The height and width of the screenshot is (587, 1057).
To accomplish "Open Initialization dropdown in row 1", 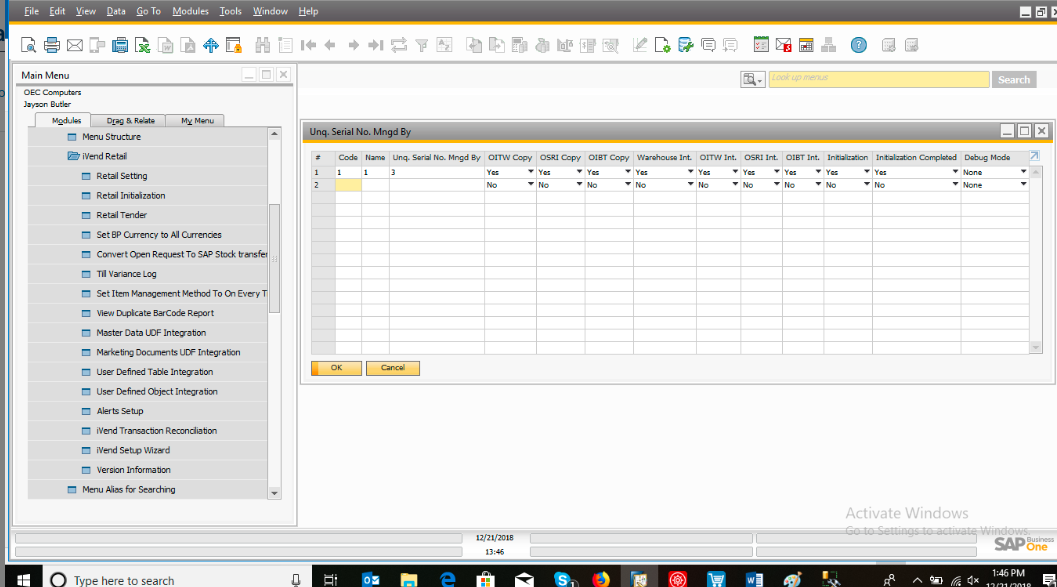I will (x=866, y=172).
